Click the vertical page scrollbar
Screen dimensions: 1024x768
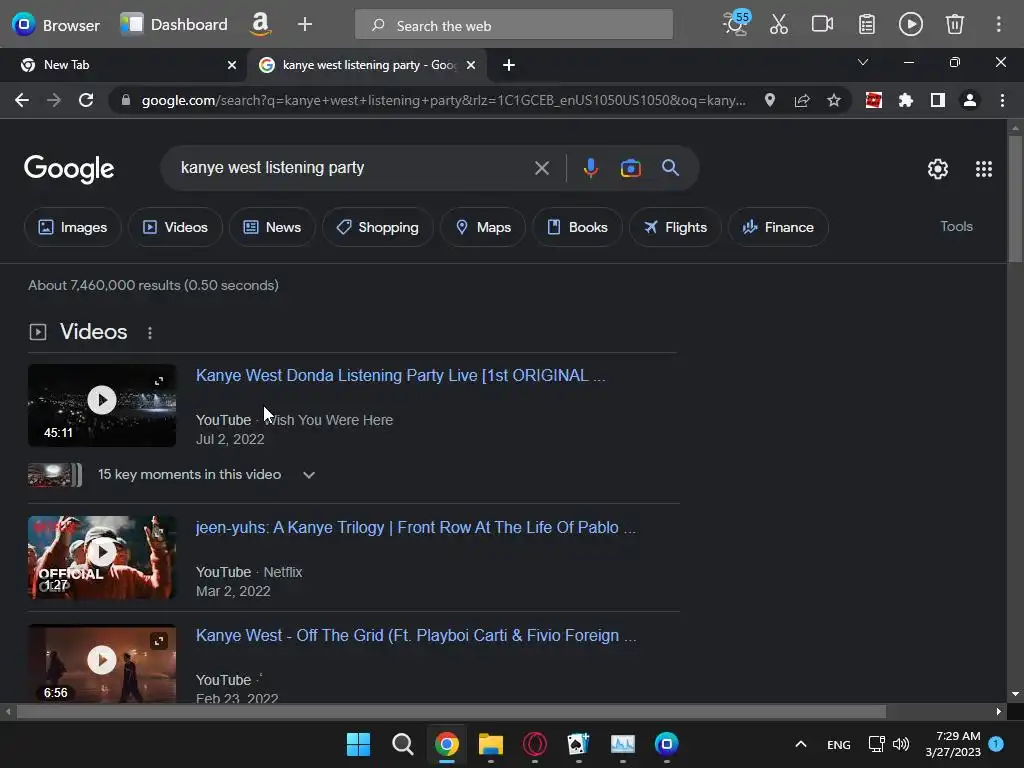click(1015, 199)
